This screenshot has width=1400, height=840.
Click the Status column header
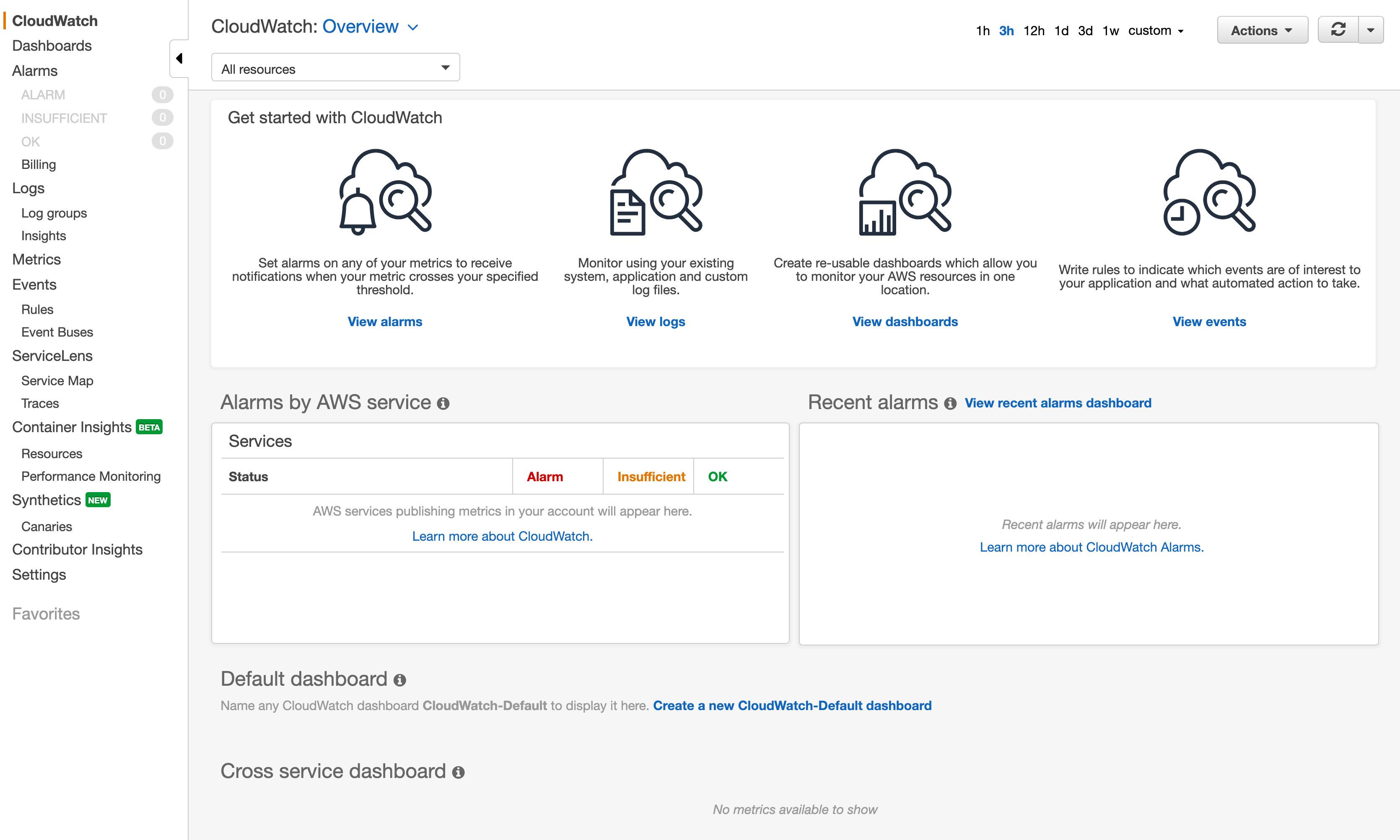tap(249, 477)
